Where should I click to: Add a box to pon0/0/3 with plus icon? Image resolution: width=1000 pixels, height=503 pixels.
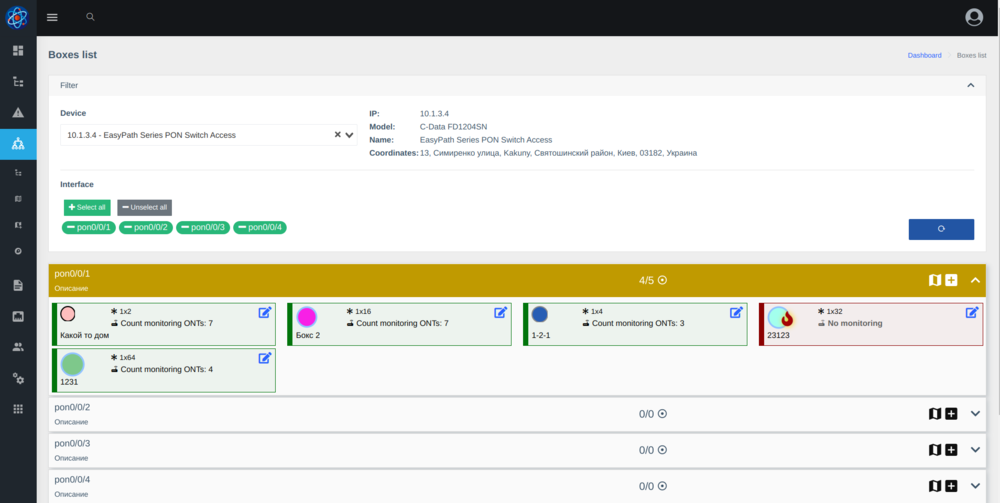951,450
